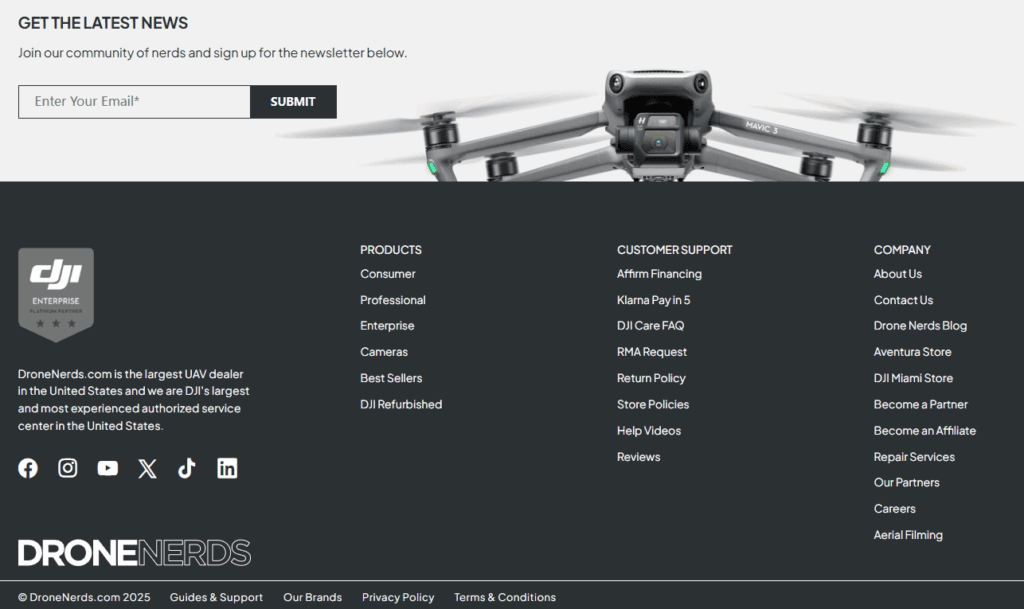
Task: Open the X (Twitter) icon
Action: (x=147, y=468)
